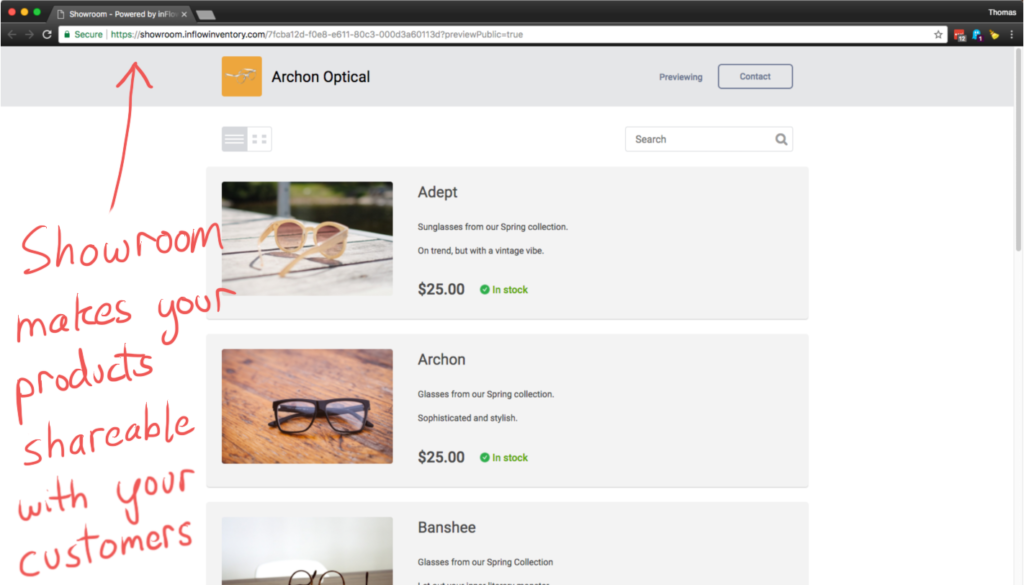Image resolution: width=1024 pixels, height=585 pixels.
Task: View the Archon black glasses photo
Action: [x=307, y=406]
